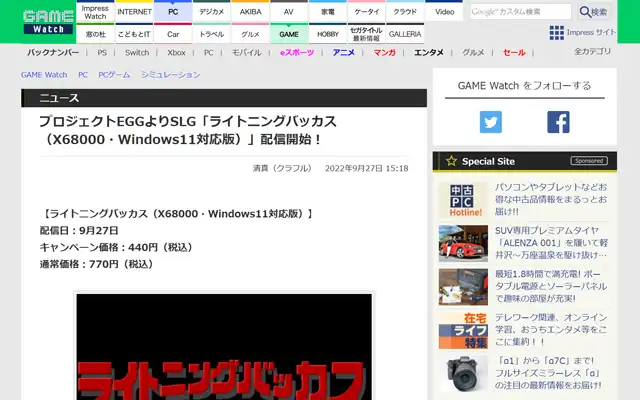The height and width of the screenshot is (400, 640).
Task: Click the 中古PC Hotline thumbnail
Action: [463, 200]
